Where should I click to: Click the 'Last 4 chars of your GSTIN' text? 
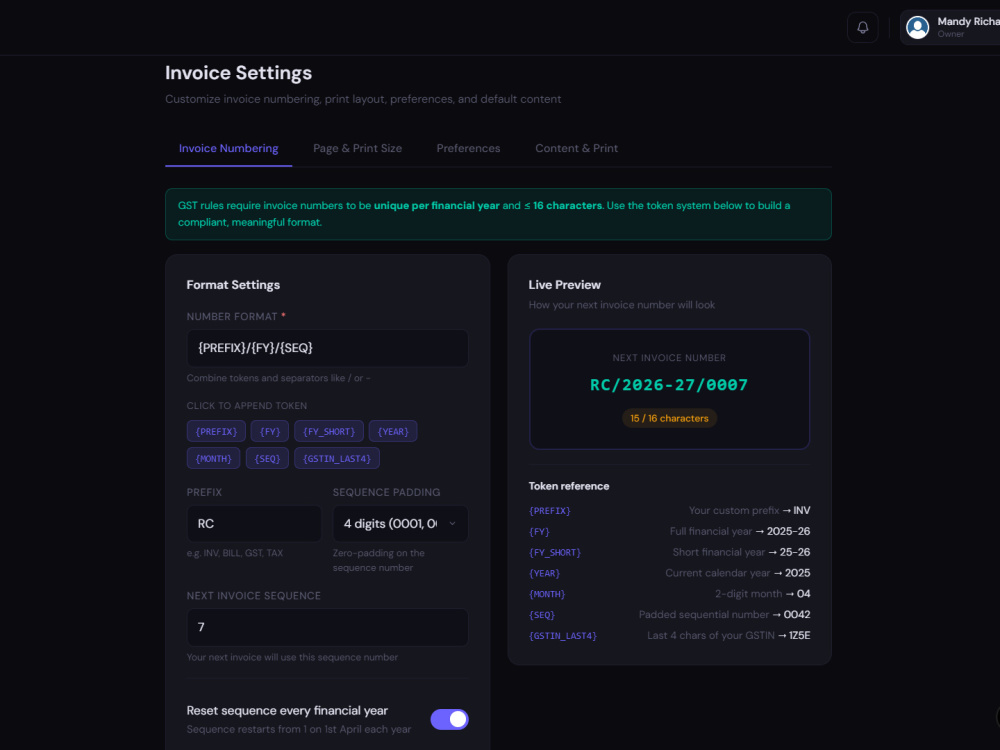pyautogui.click(x=710, y=636)
